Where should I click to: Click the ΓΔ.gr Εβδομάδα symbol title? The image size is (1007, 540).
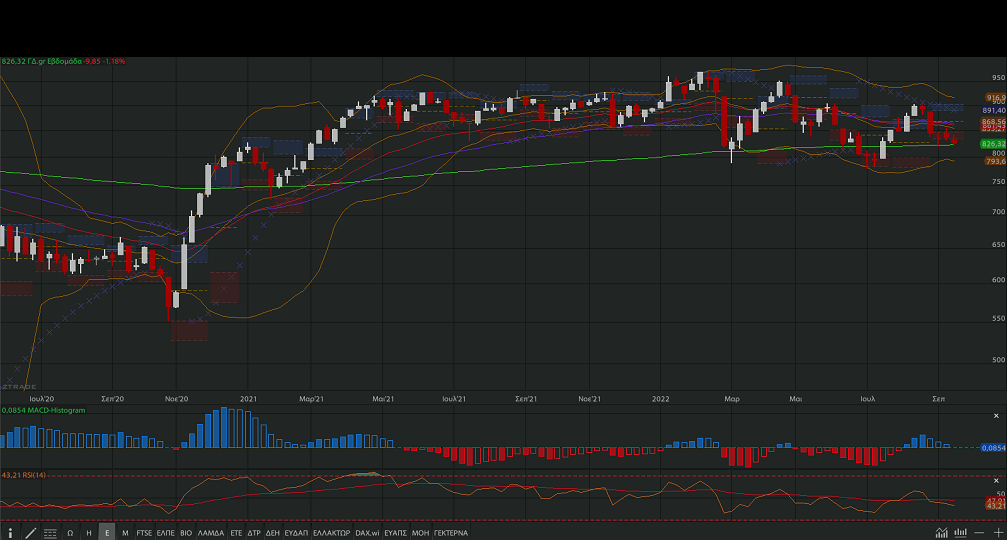pos(55,62)
